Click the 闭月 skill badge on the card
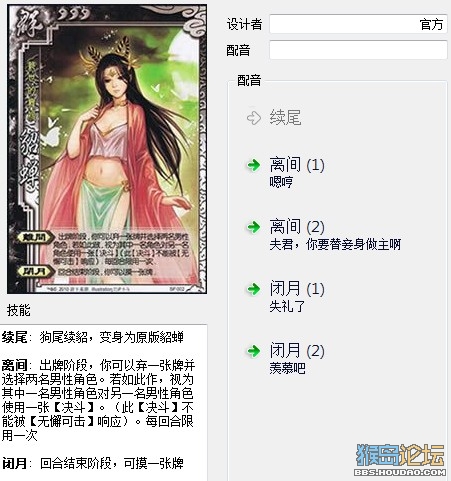This screenshot has width=451, height=481. 36,272
